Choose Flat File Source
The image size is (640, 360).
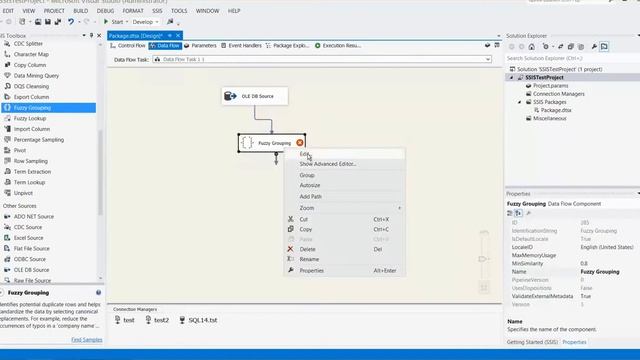point(31,248)
